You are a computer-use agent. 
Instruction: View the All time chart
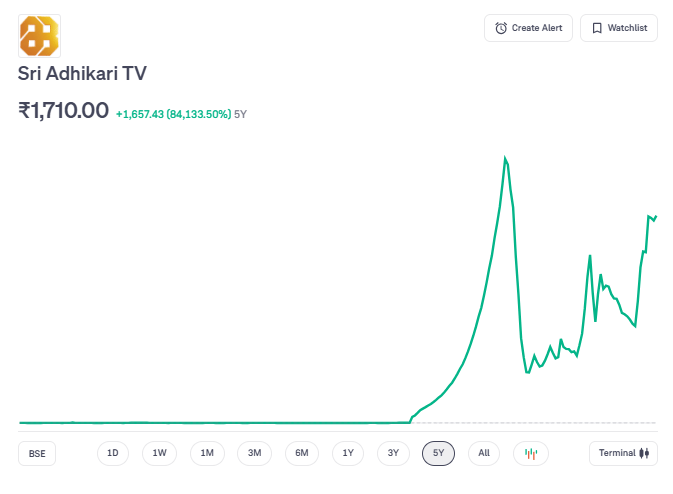(x=484, y=453)
